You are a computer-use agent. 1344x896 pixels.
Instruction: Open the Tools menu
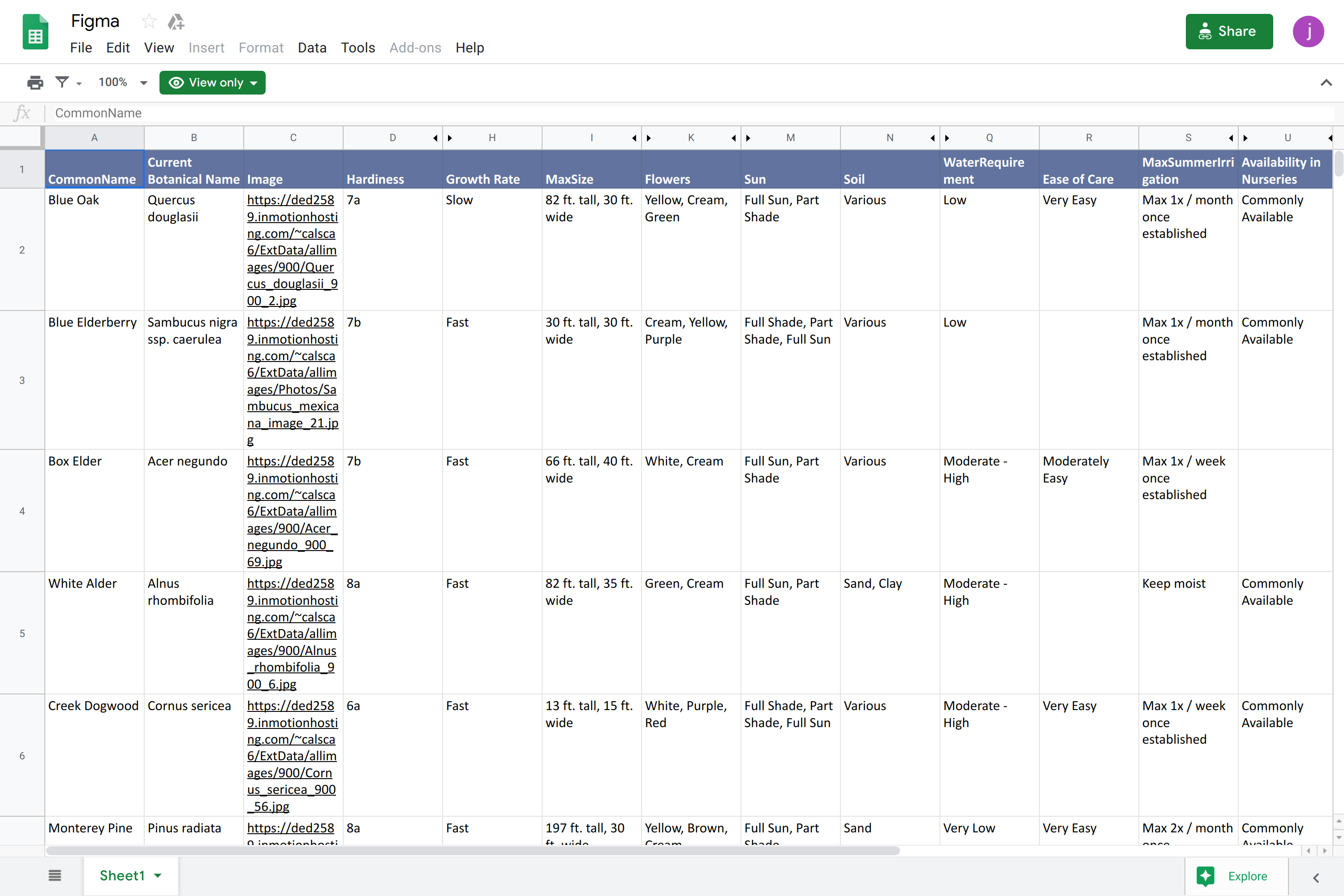pyautogui.click(x=358, y=48)
